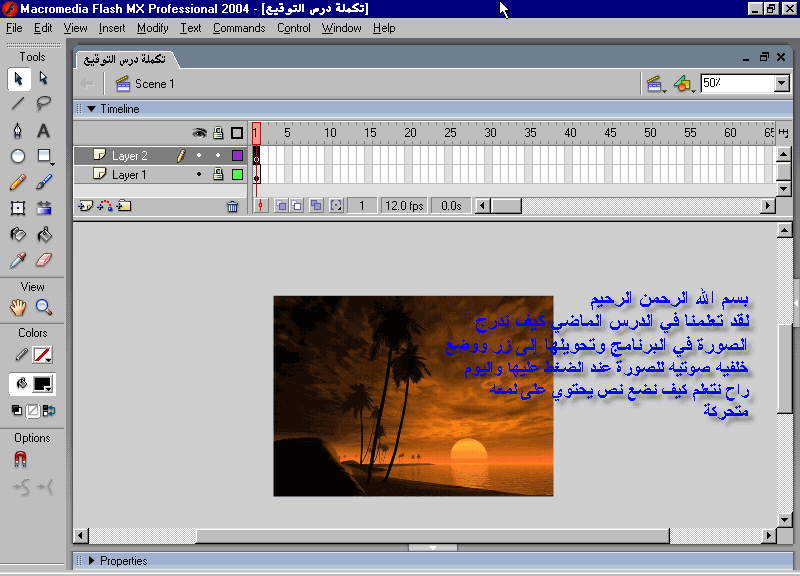Screen dimensions: 800x576
Task: Toggle the leftmost Onion Skin button
Action: pyautogui.click(x=281, y=206)
